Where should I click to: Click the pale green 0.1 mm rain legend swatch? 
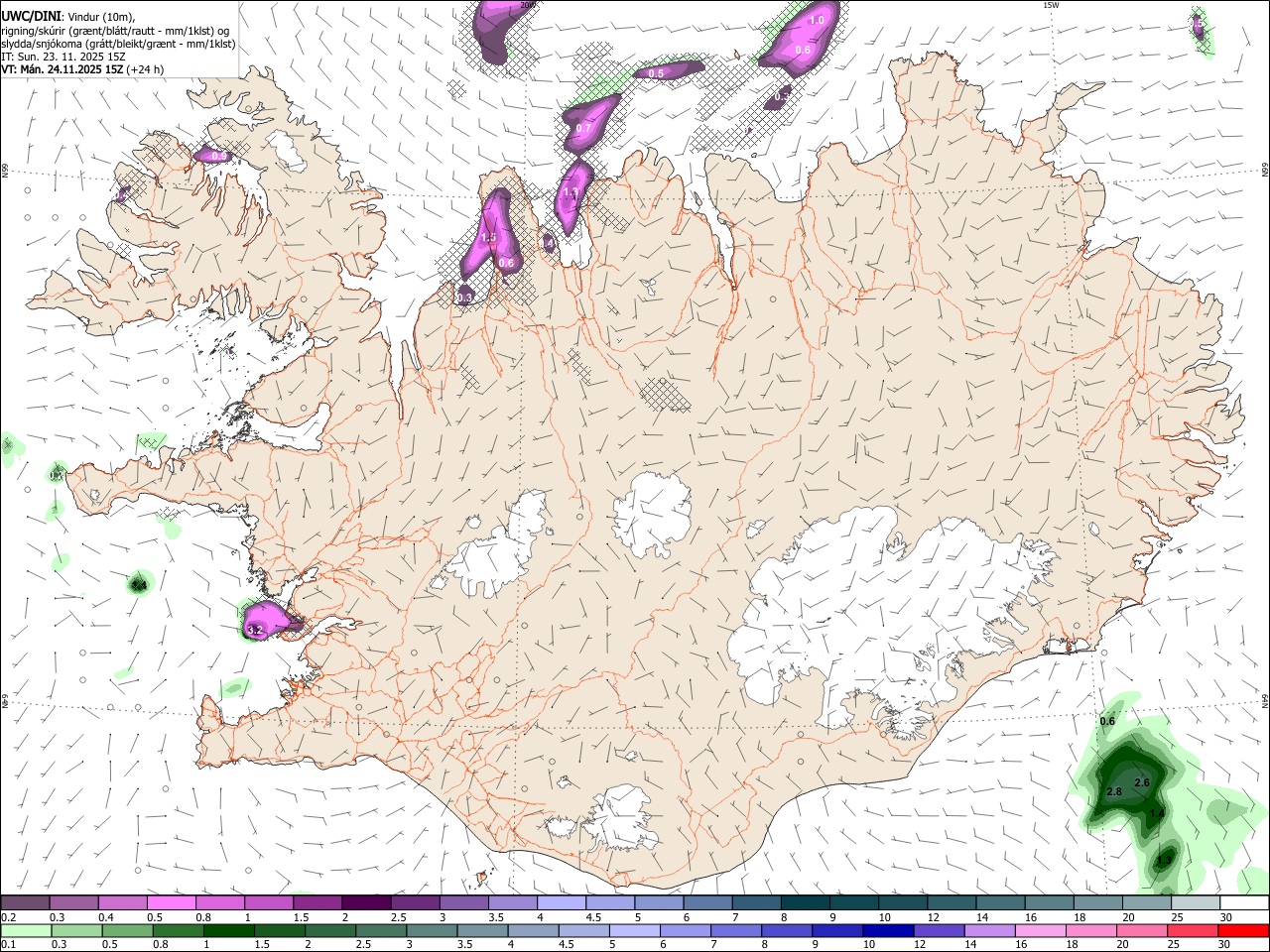point(26,931)
